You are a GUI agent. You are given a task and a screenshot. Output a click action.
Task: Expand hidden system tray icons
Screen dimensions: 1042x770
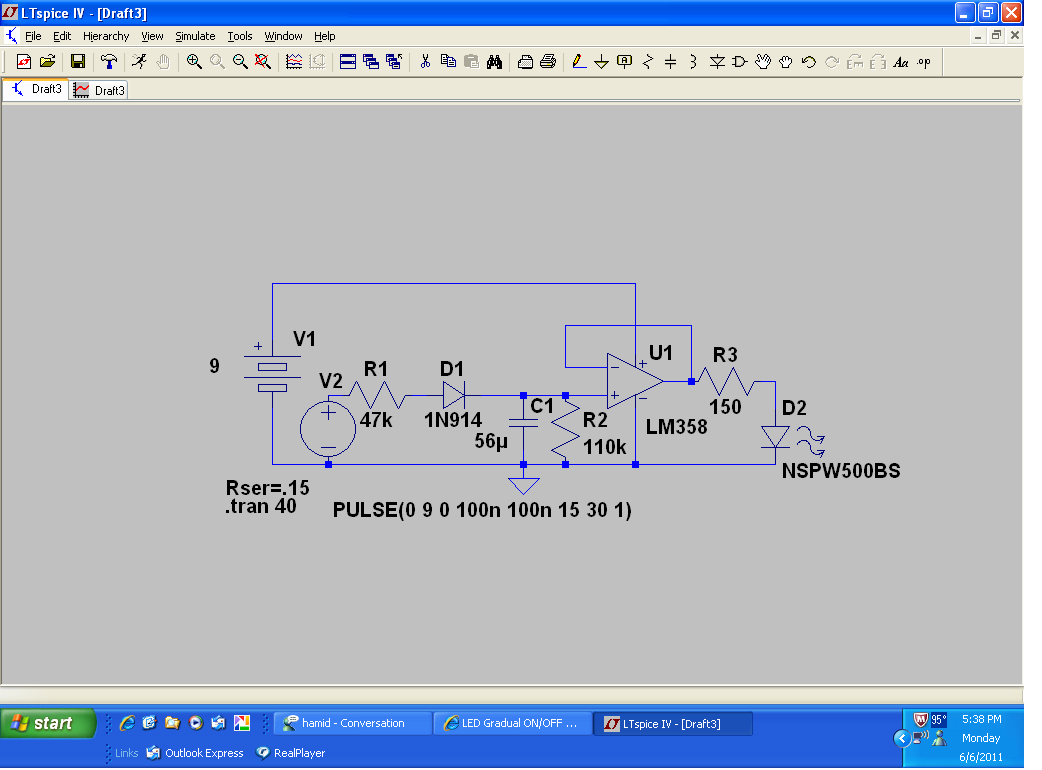(x=901, y=738)
